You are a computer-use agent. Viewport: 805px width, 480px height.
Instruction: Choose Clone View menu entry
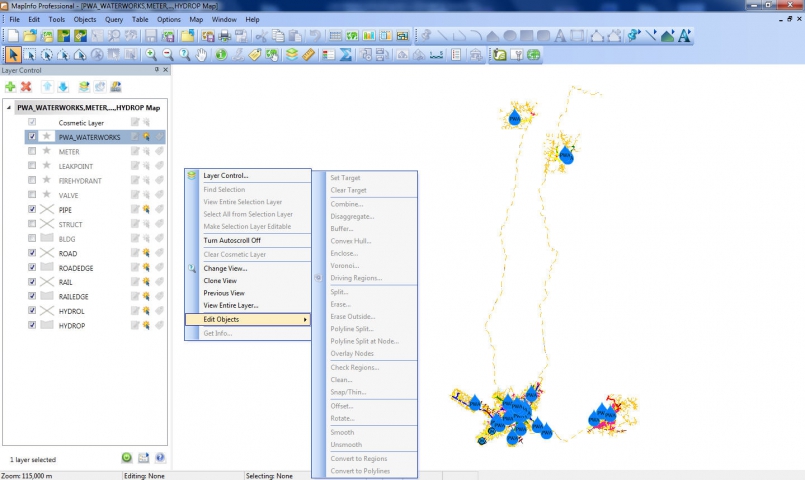pos(248,281)
